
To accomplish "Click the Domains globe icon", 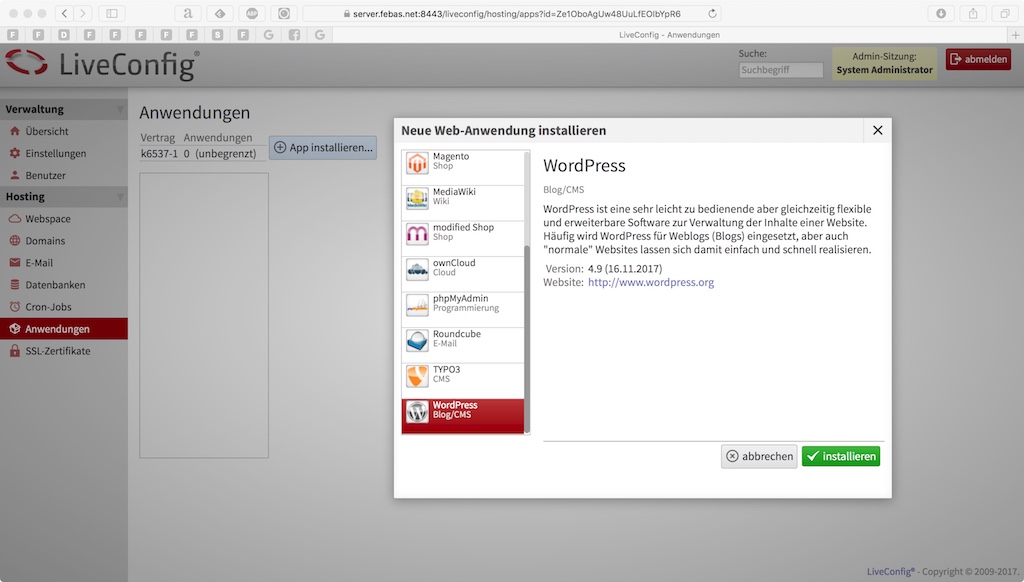I will (x=14, y=240).
